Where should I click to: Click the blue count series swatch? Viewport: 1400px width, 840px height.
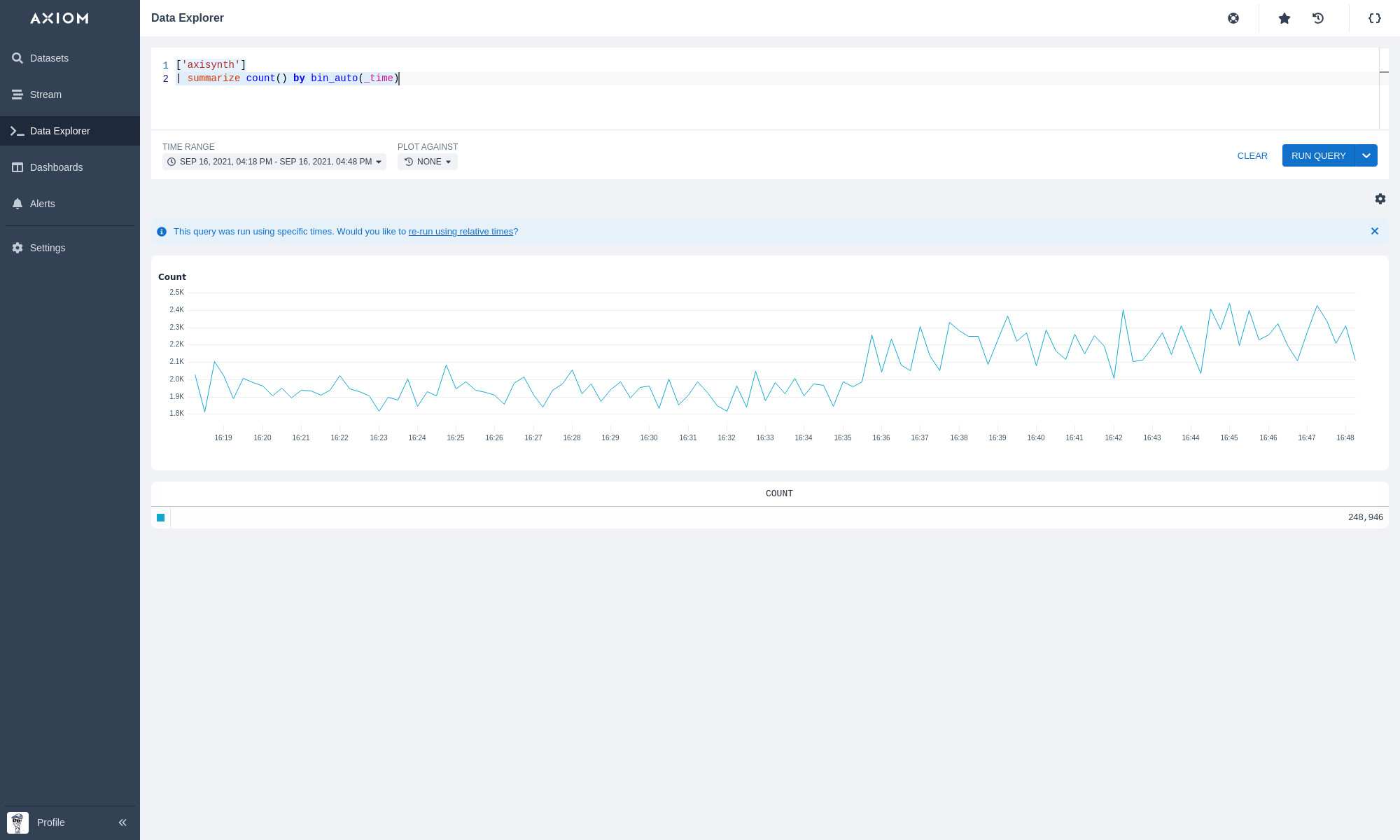tap(161, 517)
